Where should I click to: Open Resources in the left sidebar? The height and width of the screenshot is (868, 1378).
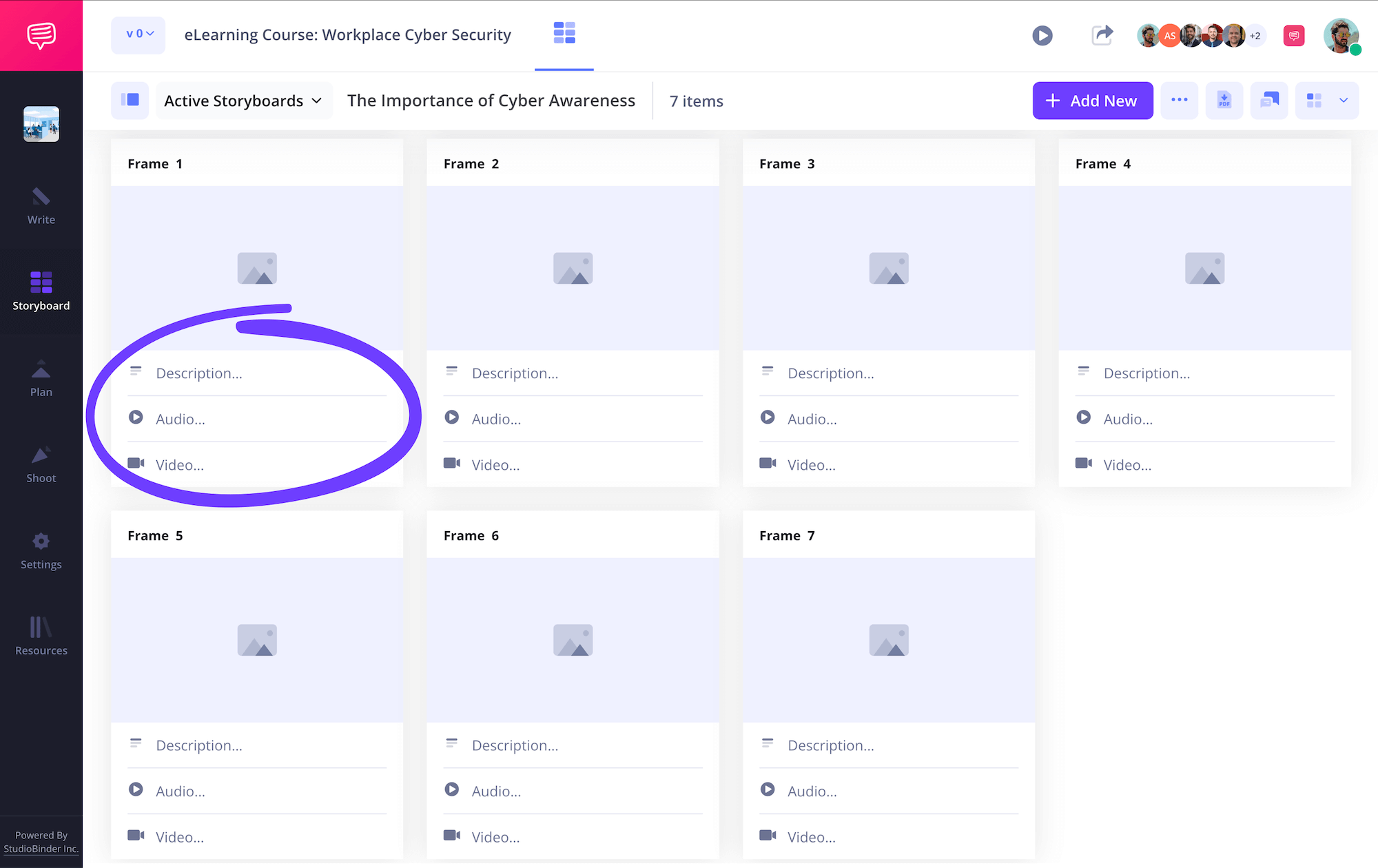pyautogui.click(x=41, y=637)
